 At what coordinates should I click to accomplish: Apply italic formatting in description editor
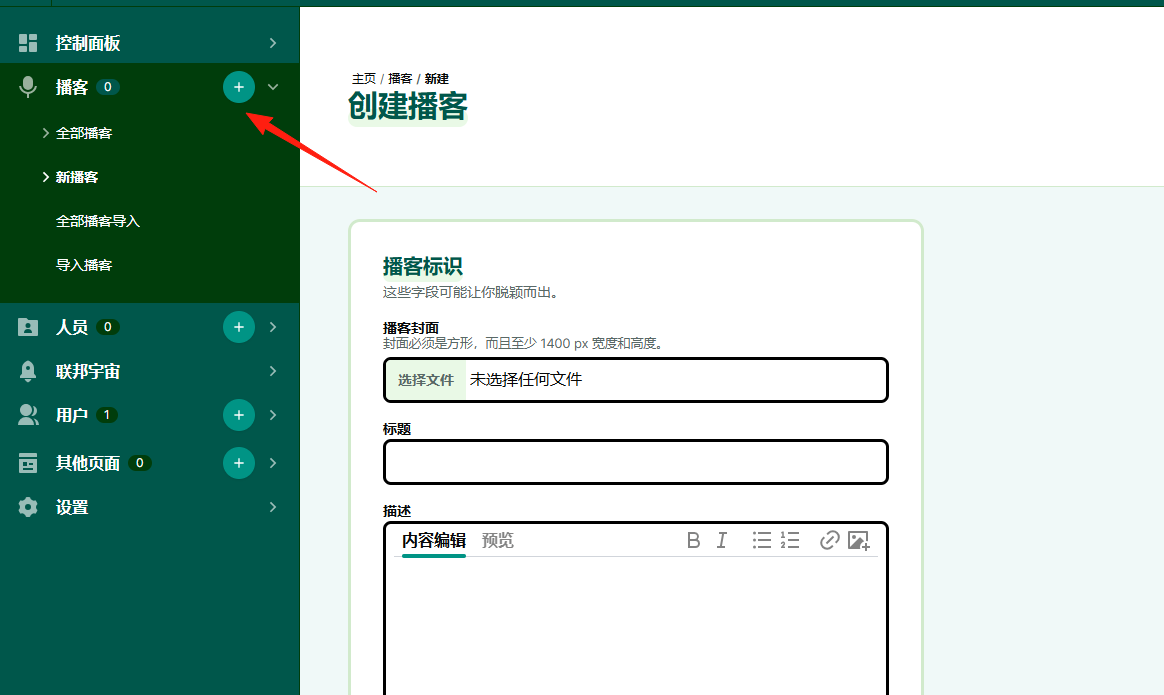point(722,541)
